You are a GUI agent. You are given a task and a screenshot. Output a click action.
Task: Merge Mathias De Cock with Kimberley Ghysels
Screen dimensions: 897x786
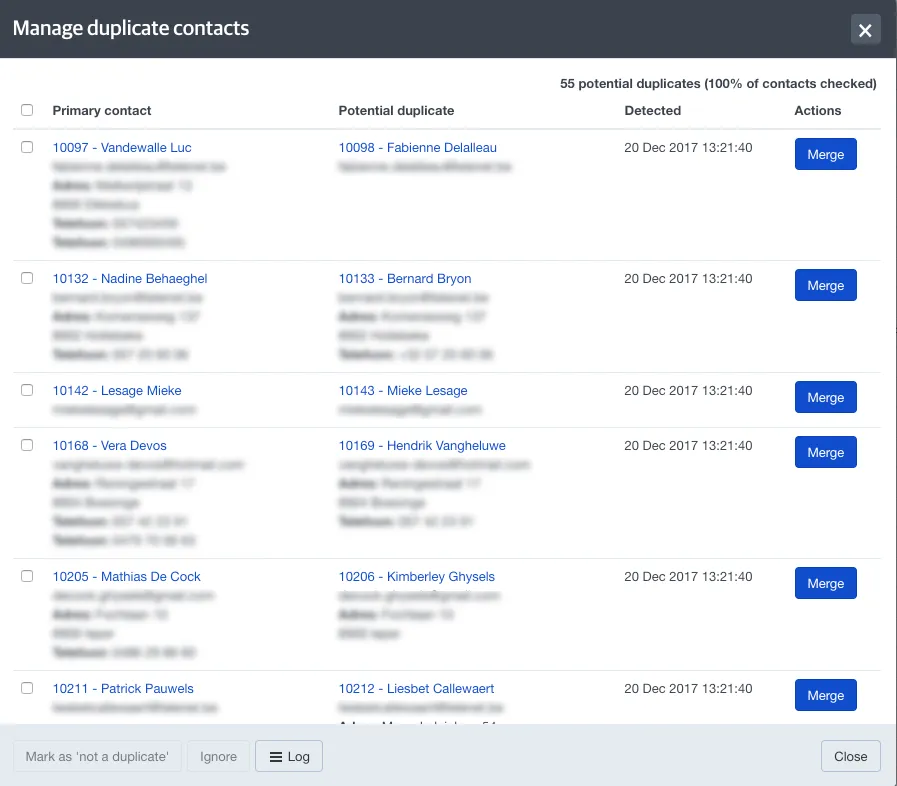[825, 583]
